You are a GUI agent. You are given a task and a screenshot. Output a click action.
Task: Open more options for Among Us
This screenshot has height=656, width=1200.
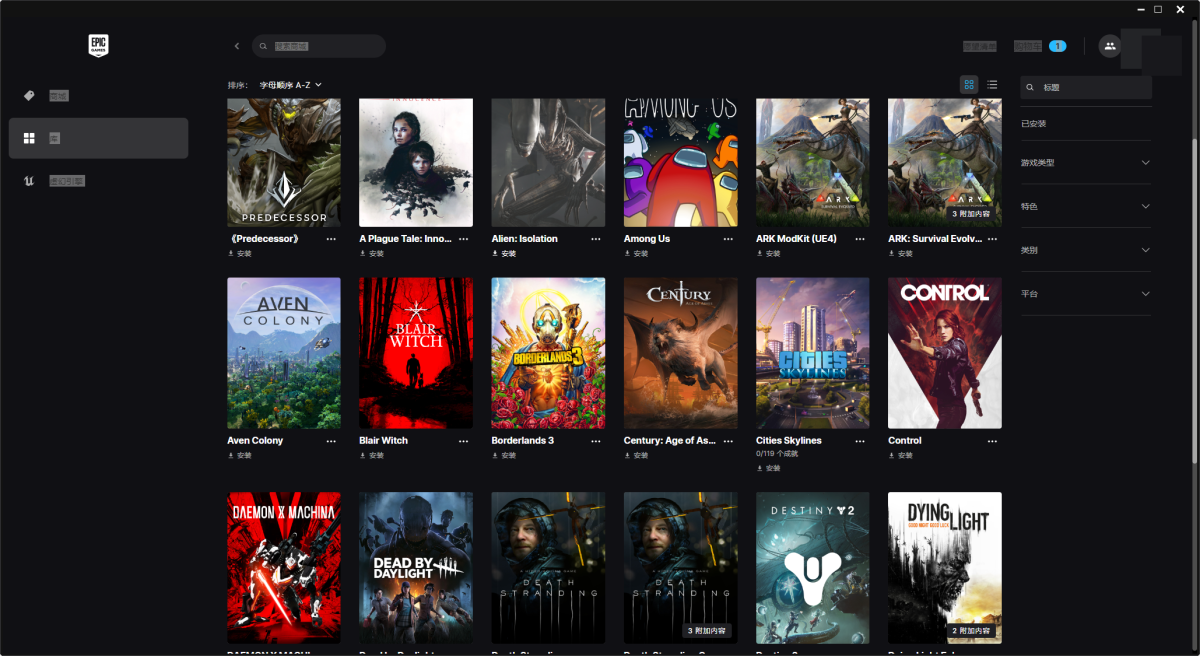click(x=728, y=239)
